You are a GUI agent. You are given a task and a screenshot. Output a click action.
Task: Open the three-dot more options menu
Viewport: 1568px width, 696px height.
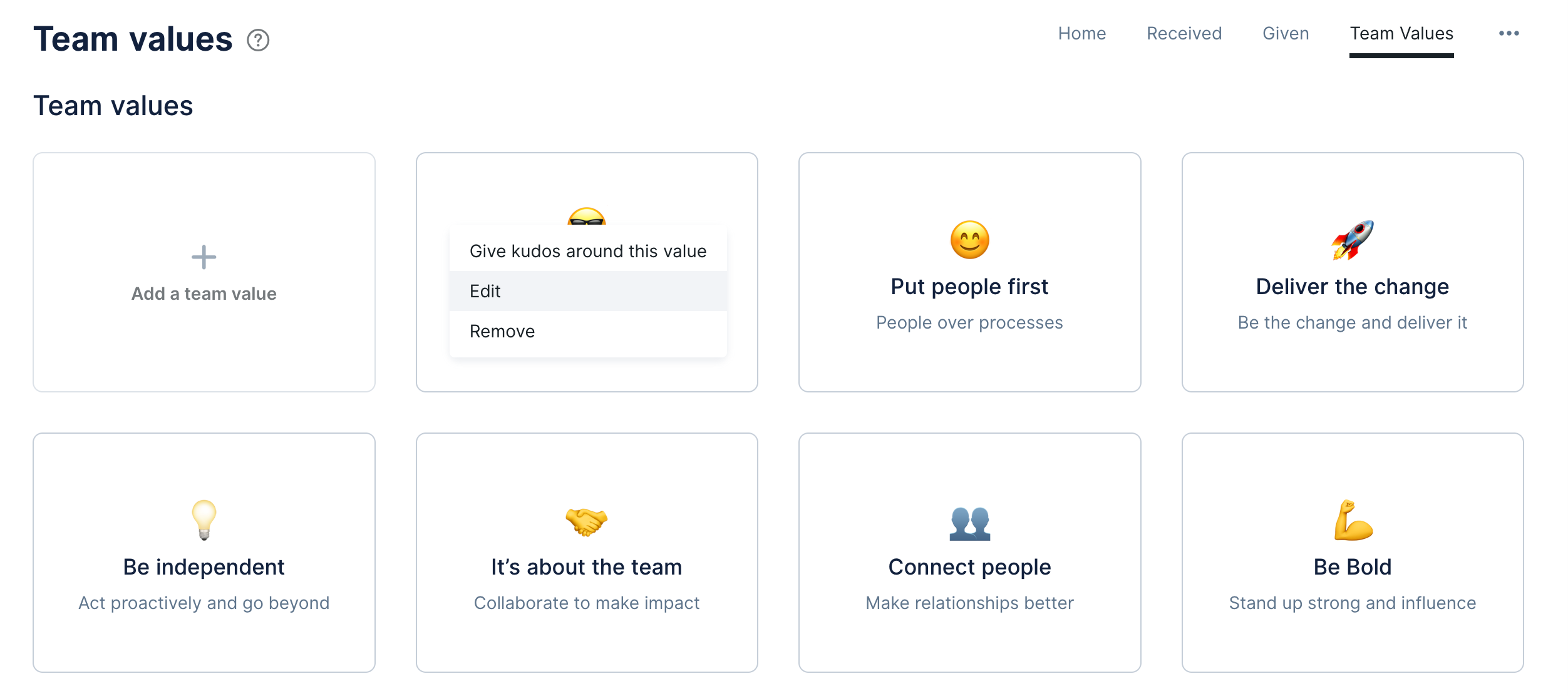[x=1509, y=33]
